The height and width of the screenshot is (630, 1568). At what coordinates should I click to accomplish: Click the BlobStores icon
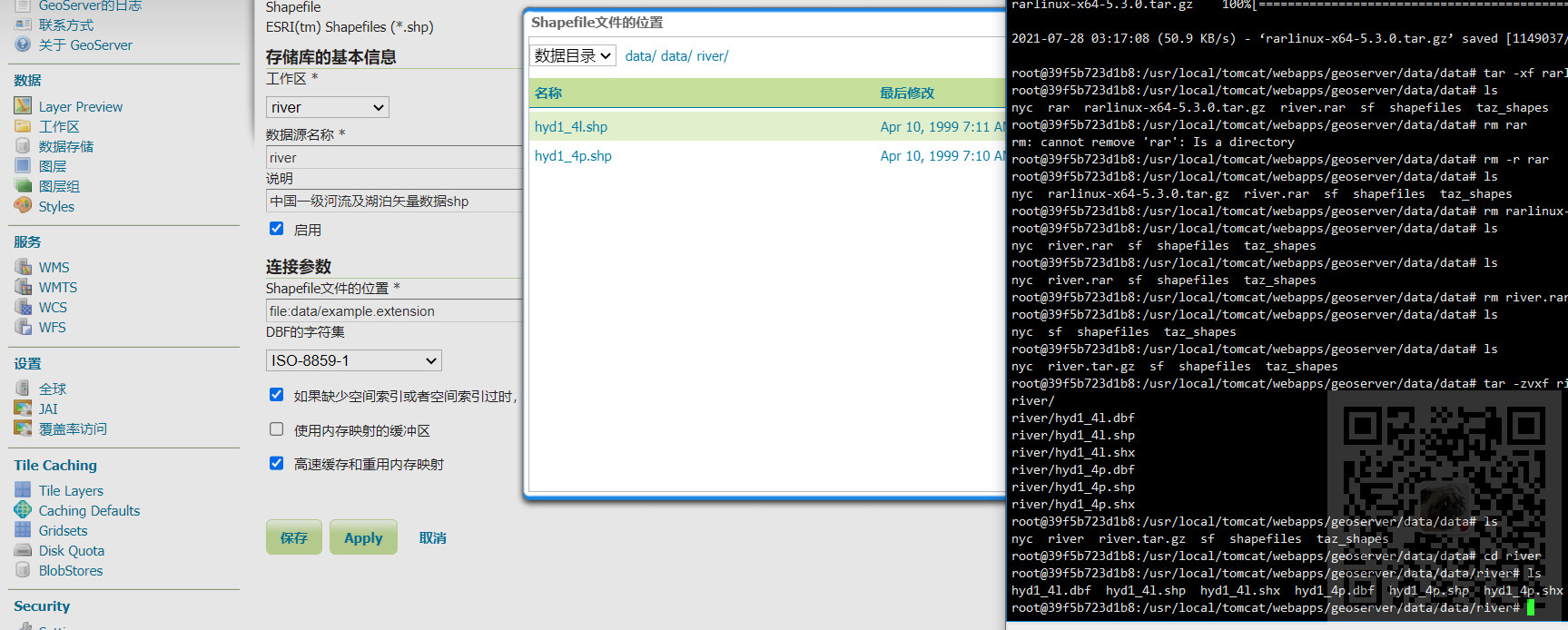[23, 570]
